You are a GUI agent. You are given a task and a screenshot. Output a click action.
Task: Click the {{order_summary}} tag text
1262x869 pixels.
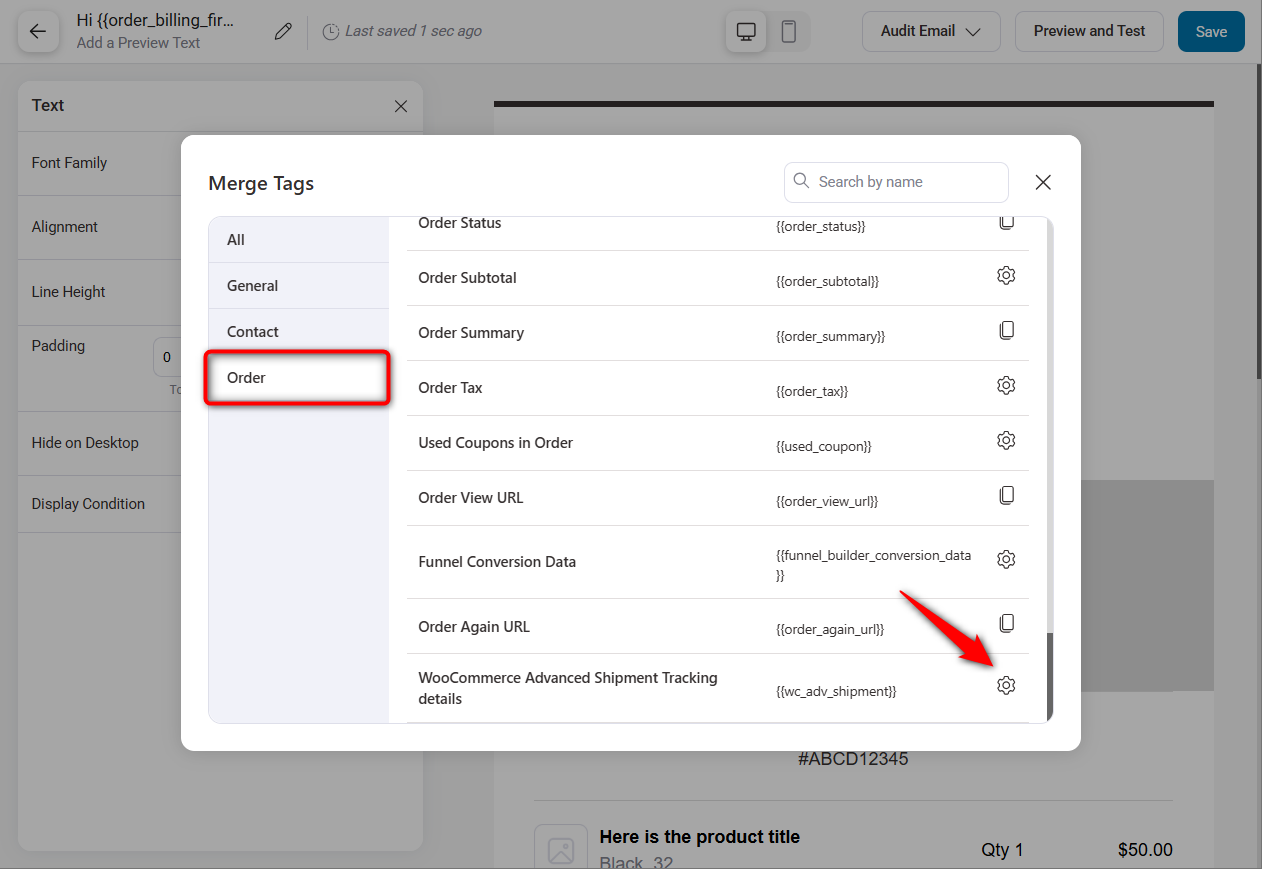(x=830, y=336)
